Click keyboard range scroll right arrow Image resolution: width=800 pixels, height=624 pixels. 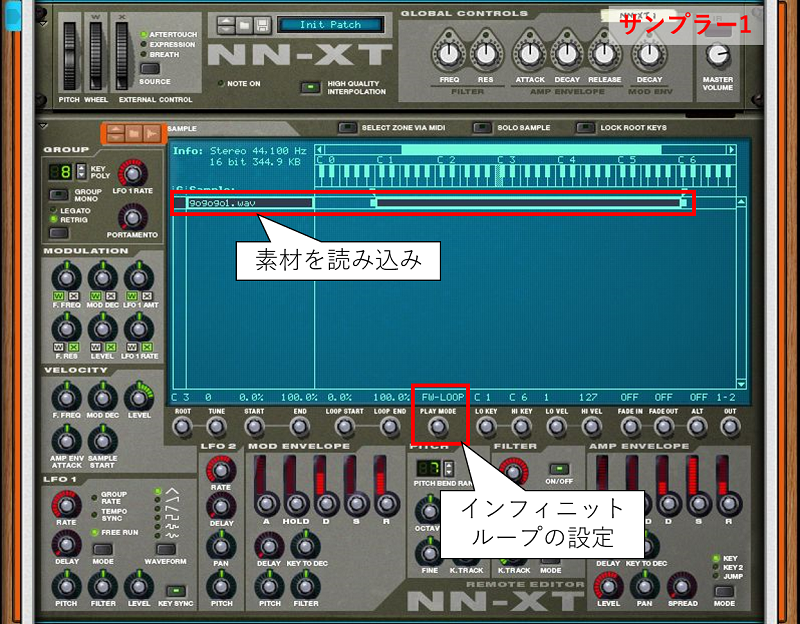pos(731,149)
